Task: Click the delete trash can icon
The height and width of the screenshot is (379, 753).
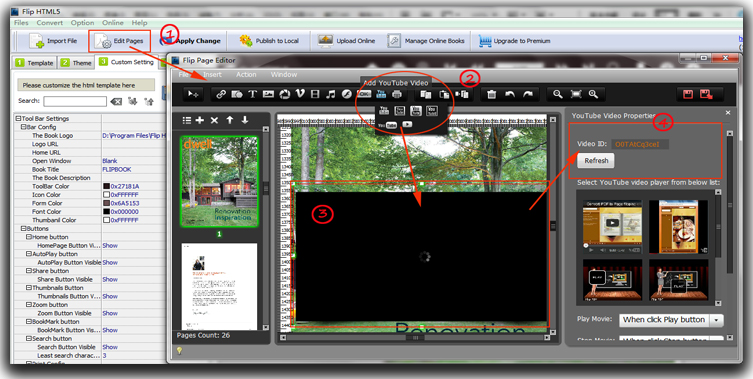Action: click(x=491, y=95)
